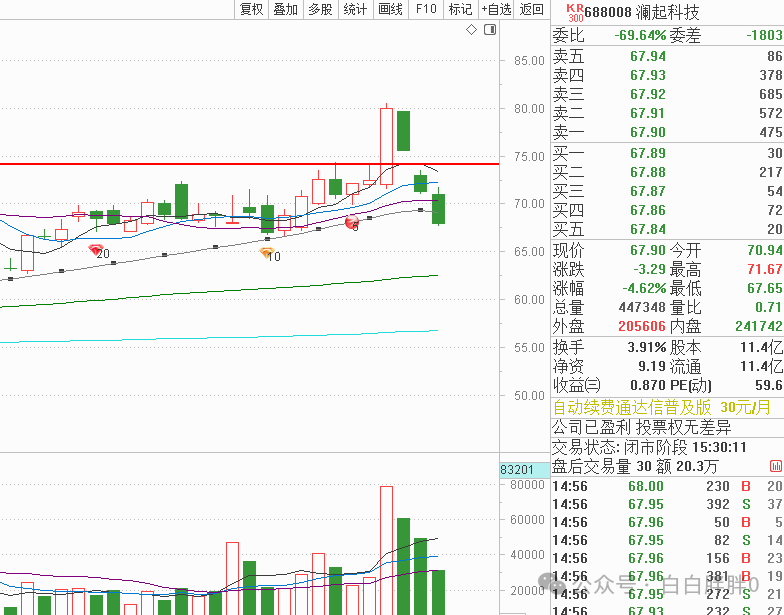
Task: Click the PE(动) value 59.6
Action: tap(769, 385)
